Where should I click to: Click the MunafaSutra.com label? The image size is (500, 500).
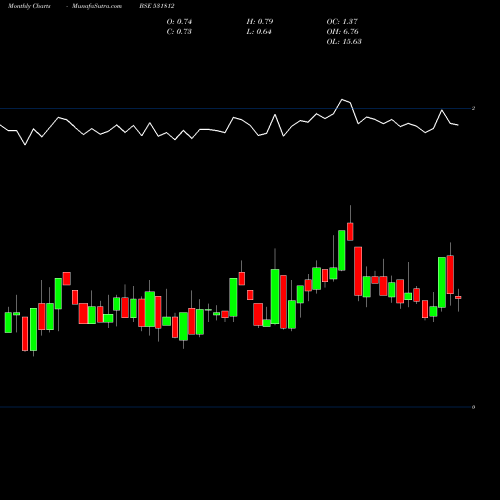coord(97,6)
